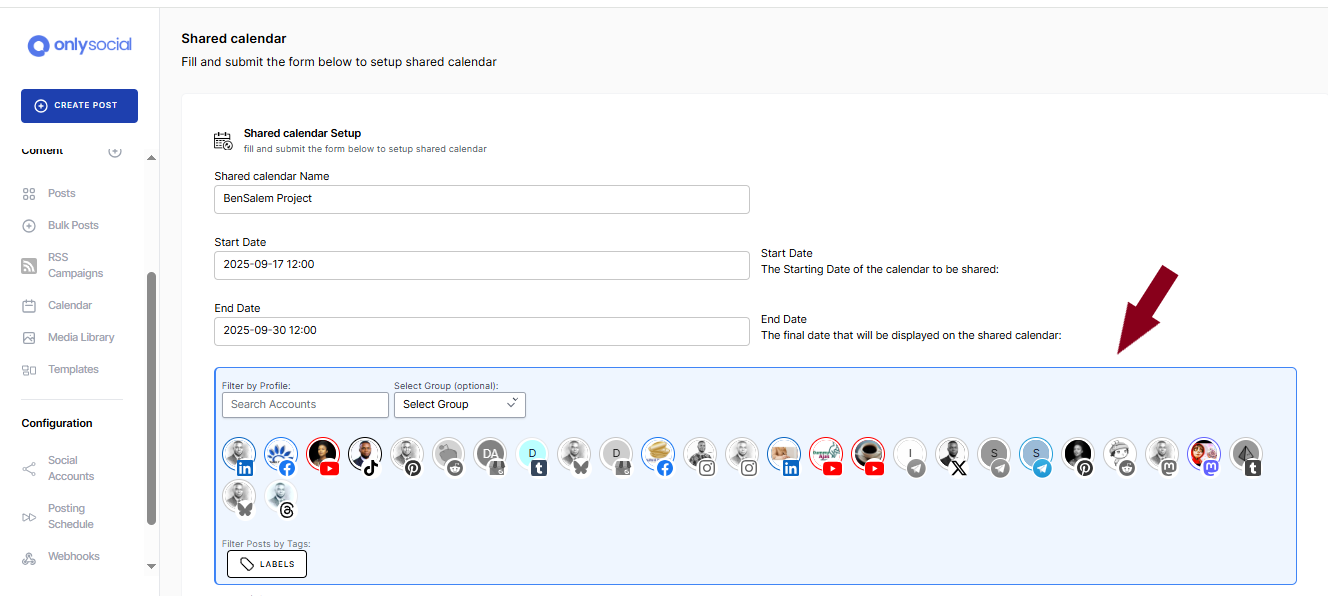Toggle the Threads profile avatar
Screen dimensions: 1328x596
click(x=281, y=499)
